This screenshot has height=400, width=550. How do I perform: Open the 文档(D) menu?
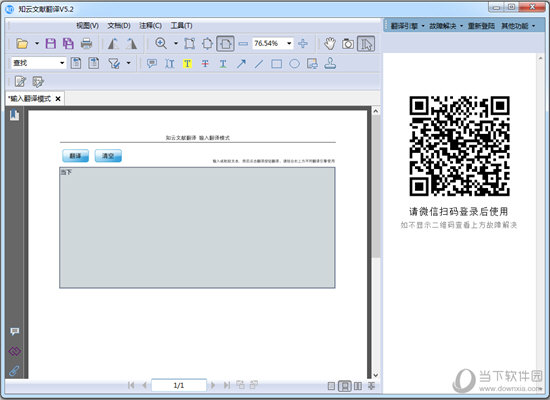119,26
